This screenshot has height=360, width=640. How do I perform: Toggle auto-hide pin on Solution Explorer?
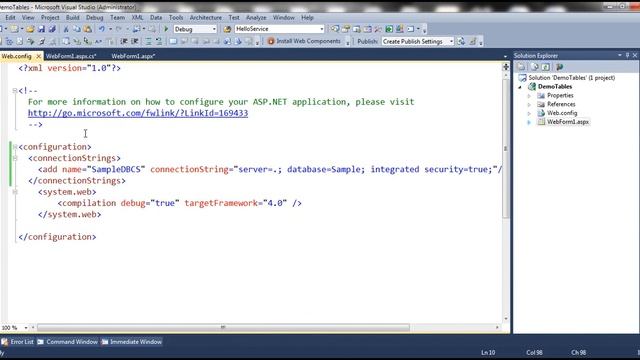pos(627,55)
